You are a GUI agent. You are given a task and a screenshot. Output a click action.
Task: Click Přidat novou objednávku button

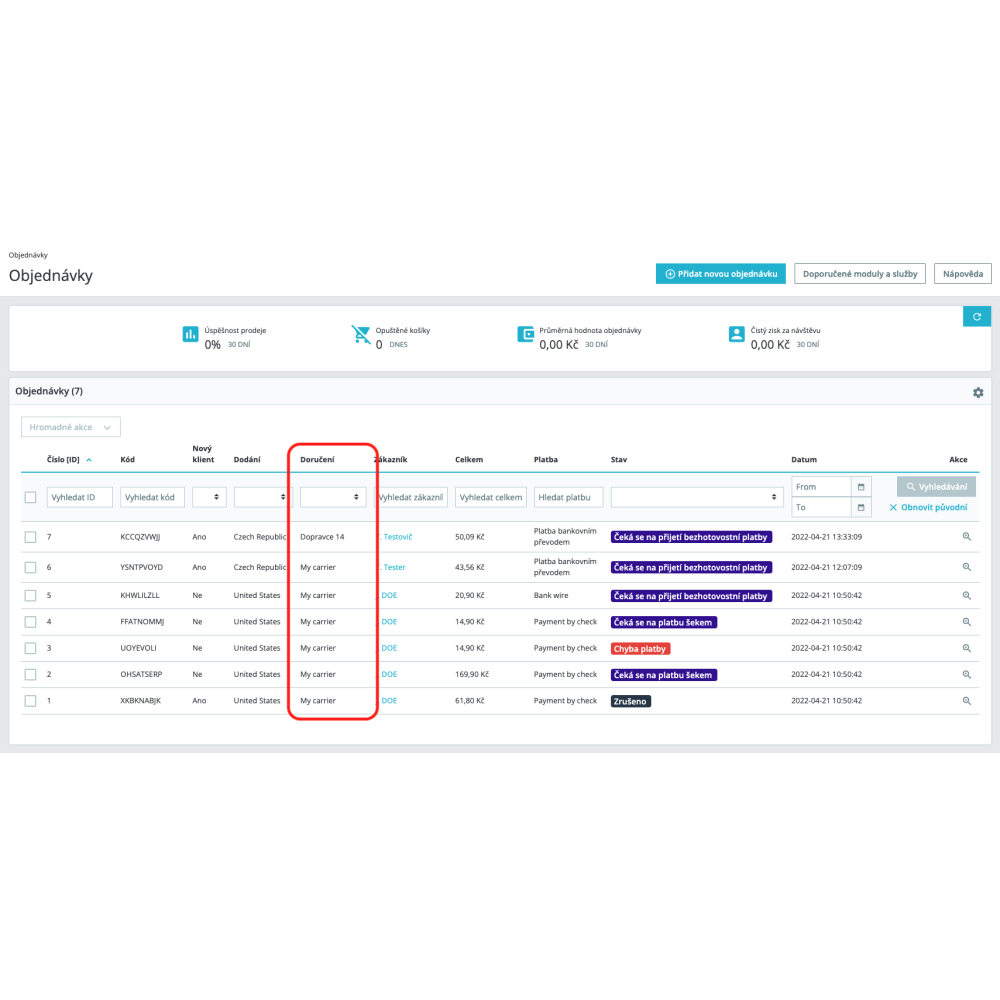point(721,273)
